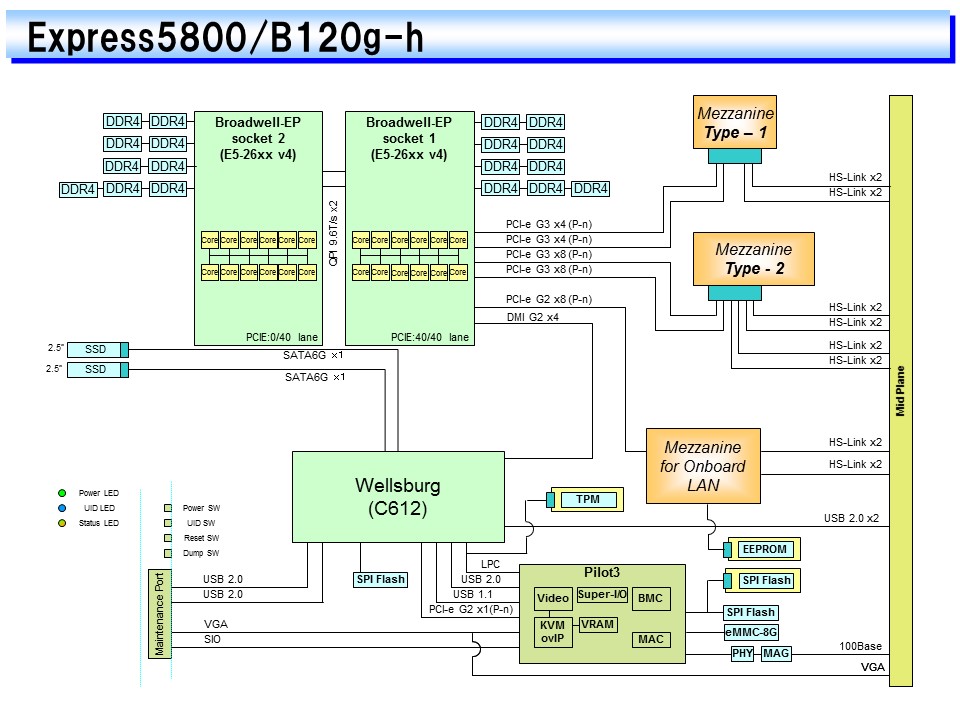This screenshot has height=720, width=960.
Task: Click the blue UID LED circle
Action: pyautogui.click(x=62, y=508)
